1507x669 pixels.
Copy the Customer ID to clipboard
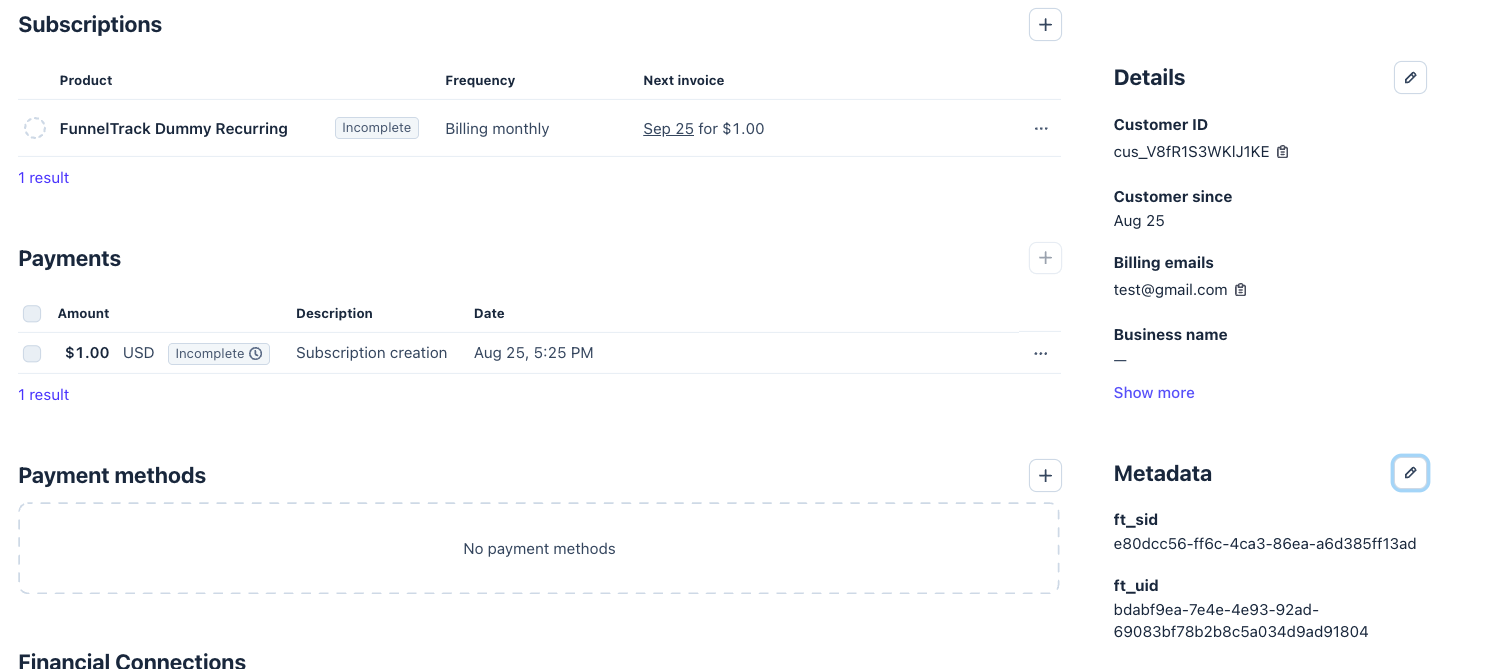1283,152
